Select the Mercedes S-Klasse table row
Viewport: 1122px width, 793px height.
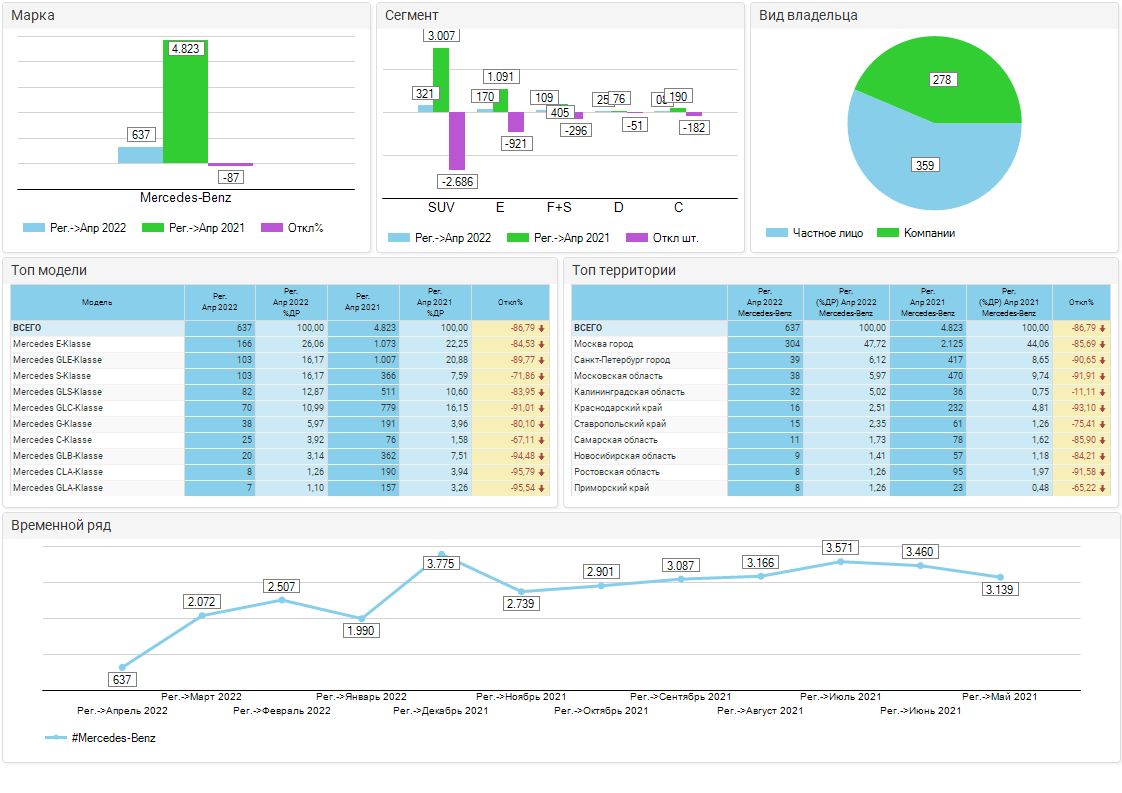(97, 376)
